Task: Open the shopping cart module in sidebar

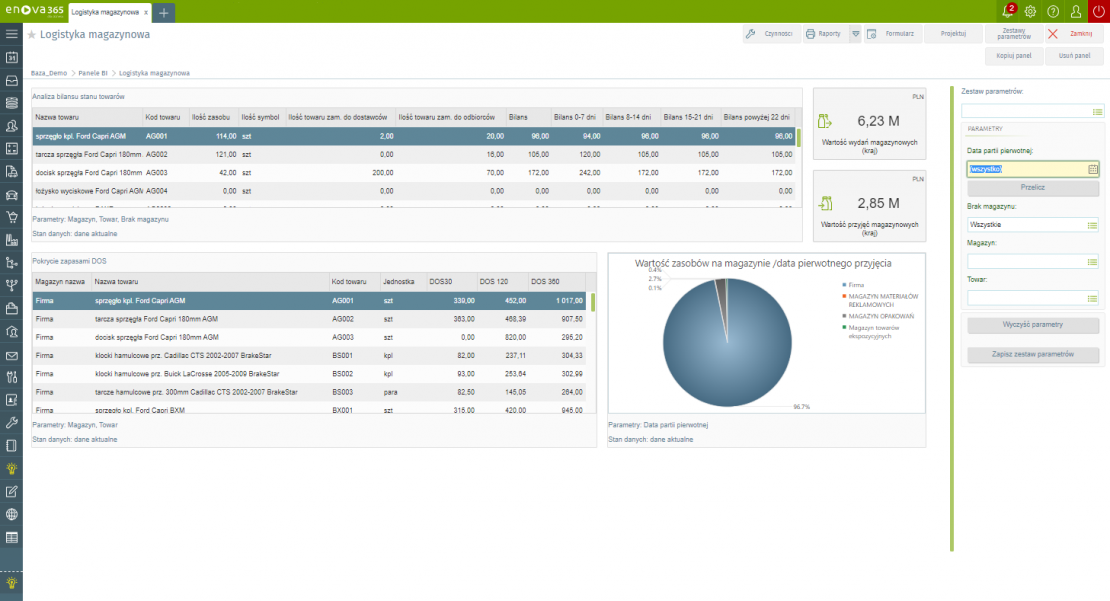Action: click(x=12, y=217)
